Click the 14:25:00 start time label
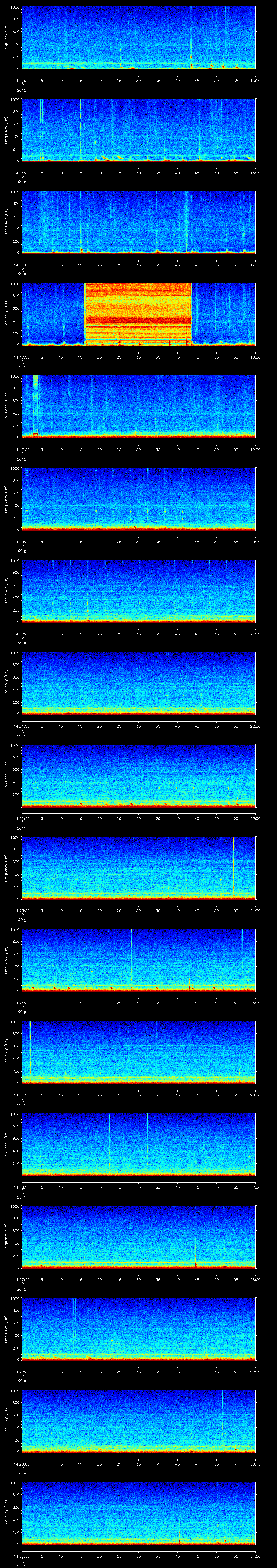The width and height of the screenshot is (277, 1568). [21, 1095]
